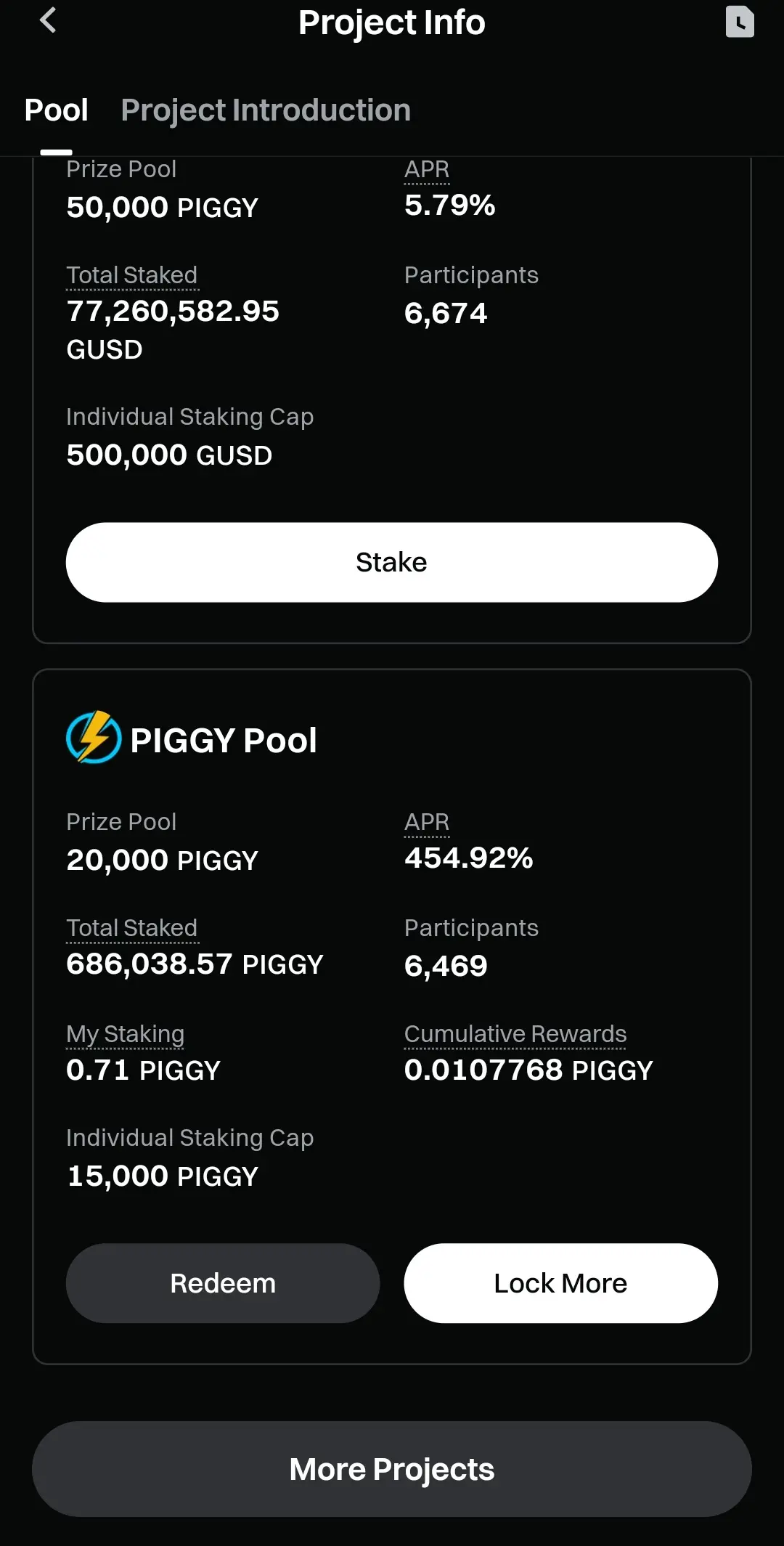Show the APR tooltip for 454.92% pool
Image resolution: width=784 pixels, height=1546 pixels.
[427, 823]
